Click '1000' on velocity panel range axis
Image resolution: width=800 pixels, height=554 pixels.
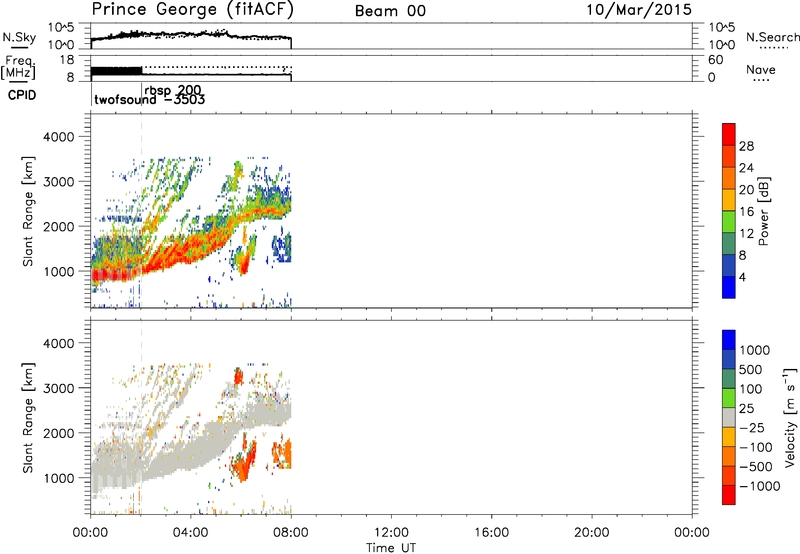[59, 478]
